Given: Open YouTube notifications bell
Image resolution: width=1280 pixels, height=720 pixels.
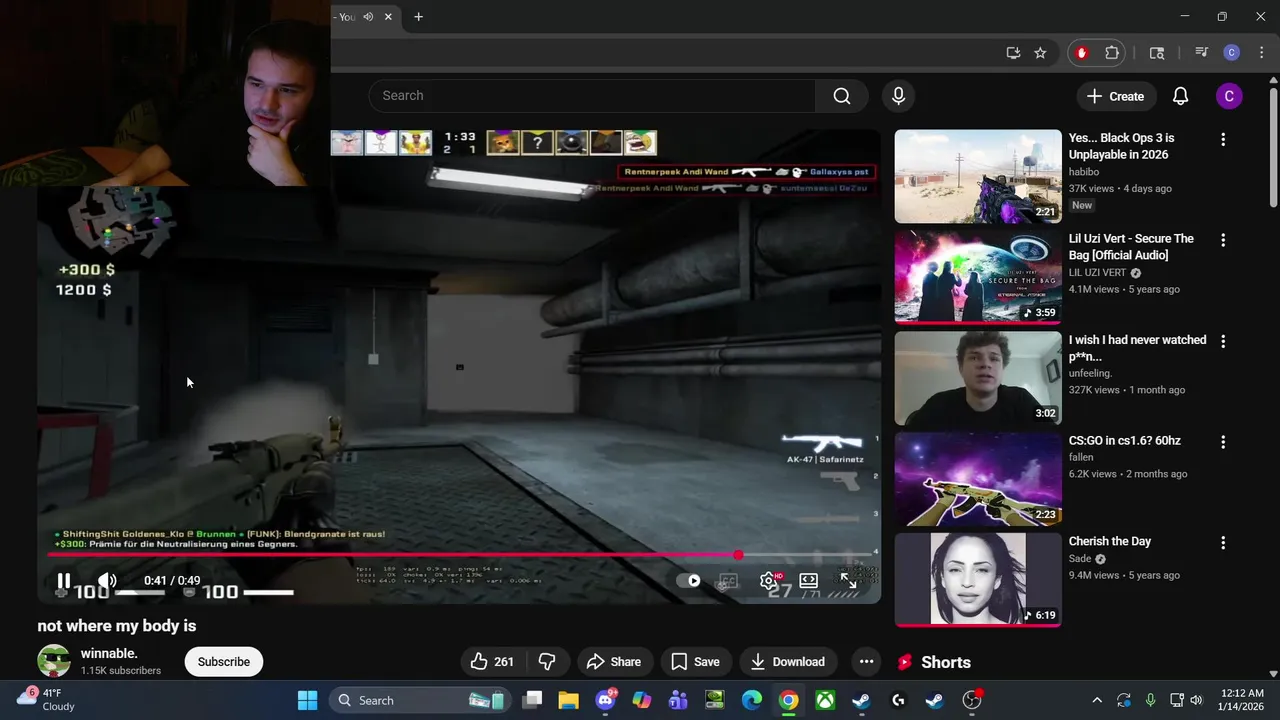Looking at the screenshot, I should [x=1180, y=96].
